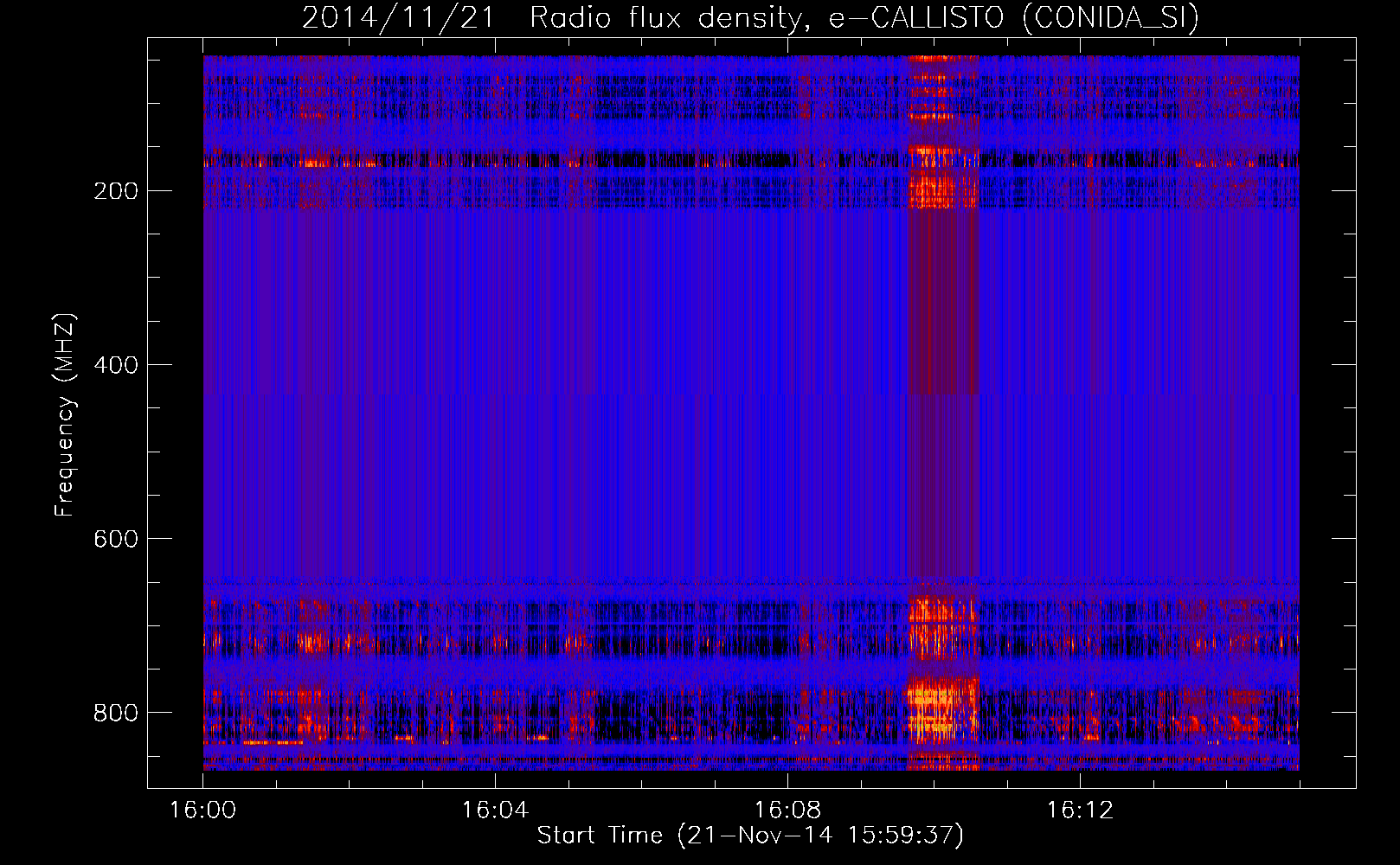Click the 'Frequency (MHZ)' axis label
1400x865 pixels.
64,415
